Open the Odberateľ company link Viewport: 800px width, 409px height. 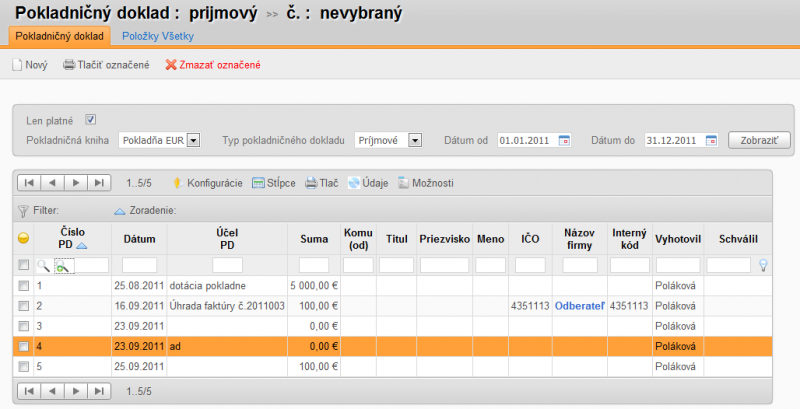click(x=580, y=306)
